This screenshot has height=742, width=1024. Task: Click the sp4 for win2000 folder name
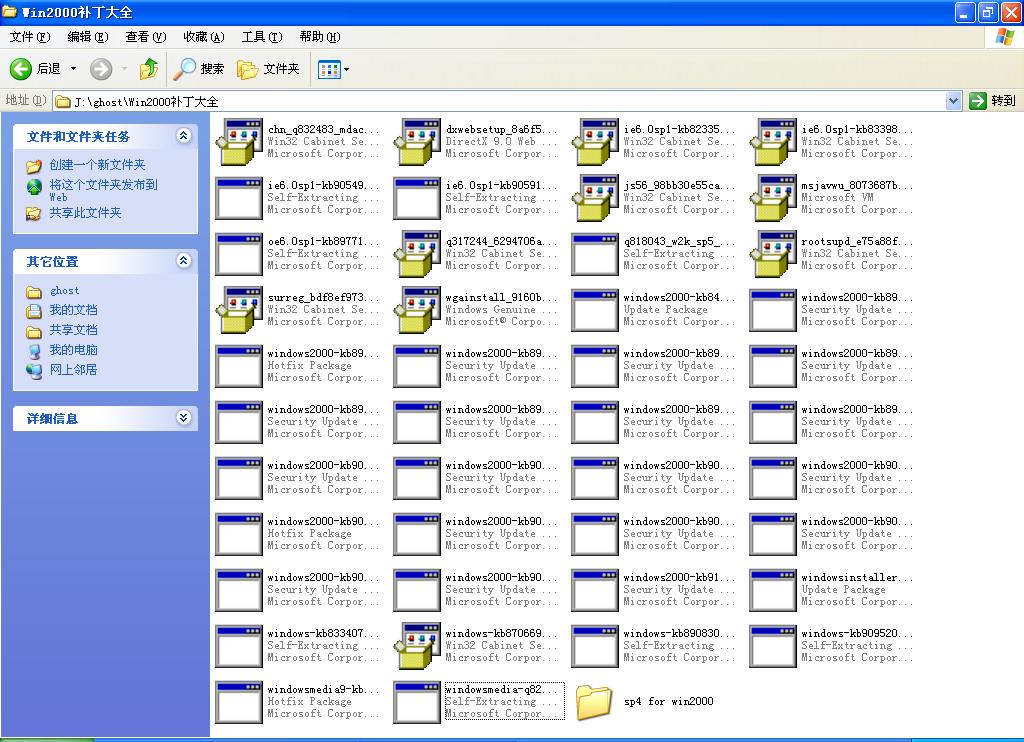(x=668, y=702)
